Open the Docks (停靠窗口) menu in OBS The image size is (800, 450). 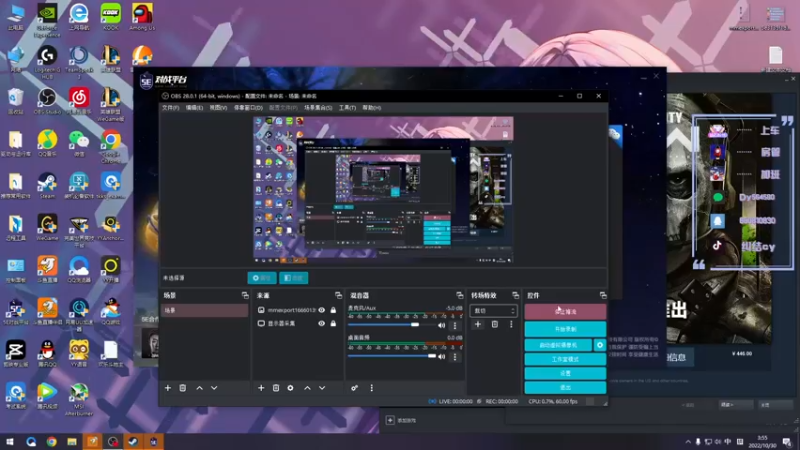tap(248, 108)
